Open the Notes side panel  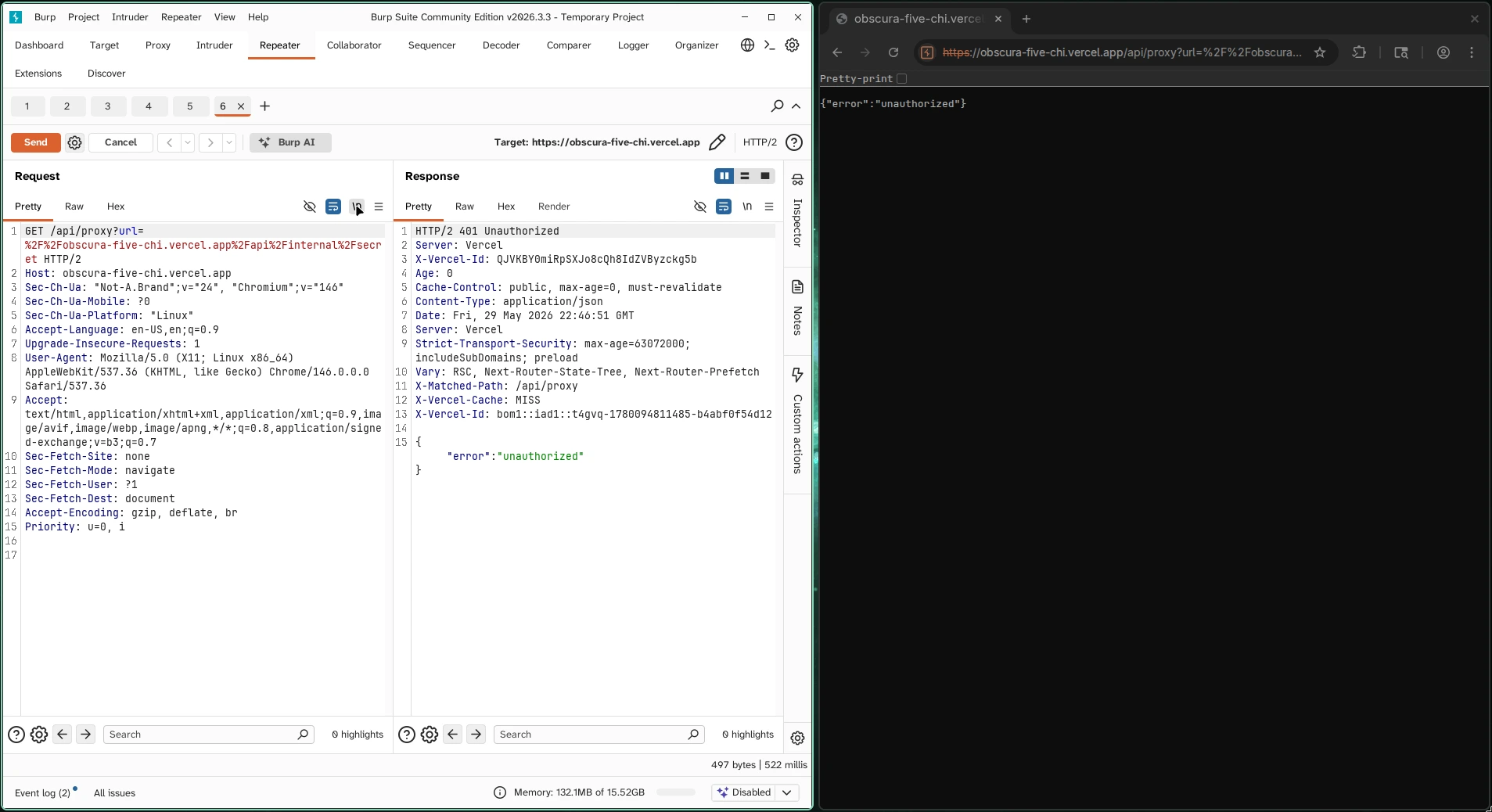coord(797,307)
